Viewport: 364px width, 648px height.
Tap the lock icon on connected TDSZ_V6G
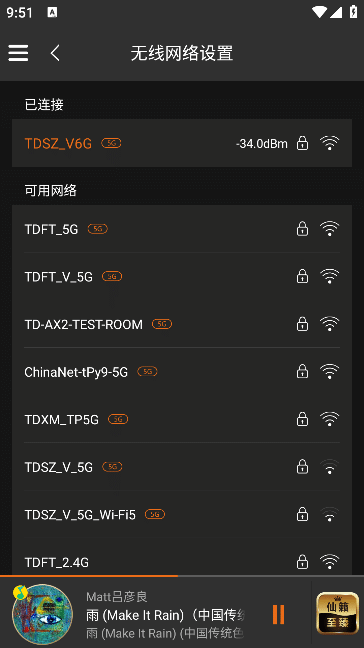coord(302,143)
